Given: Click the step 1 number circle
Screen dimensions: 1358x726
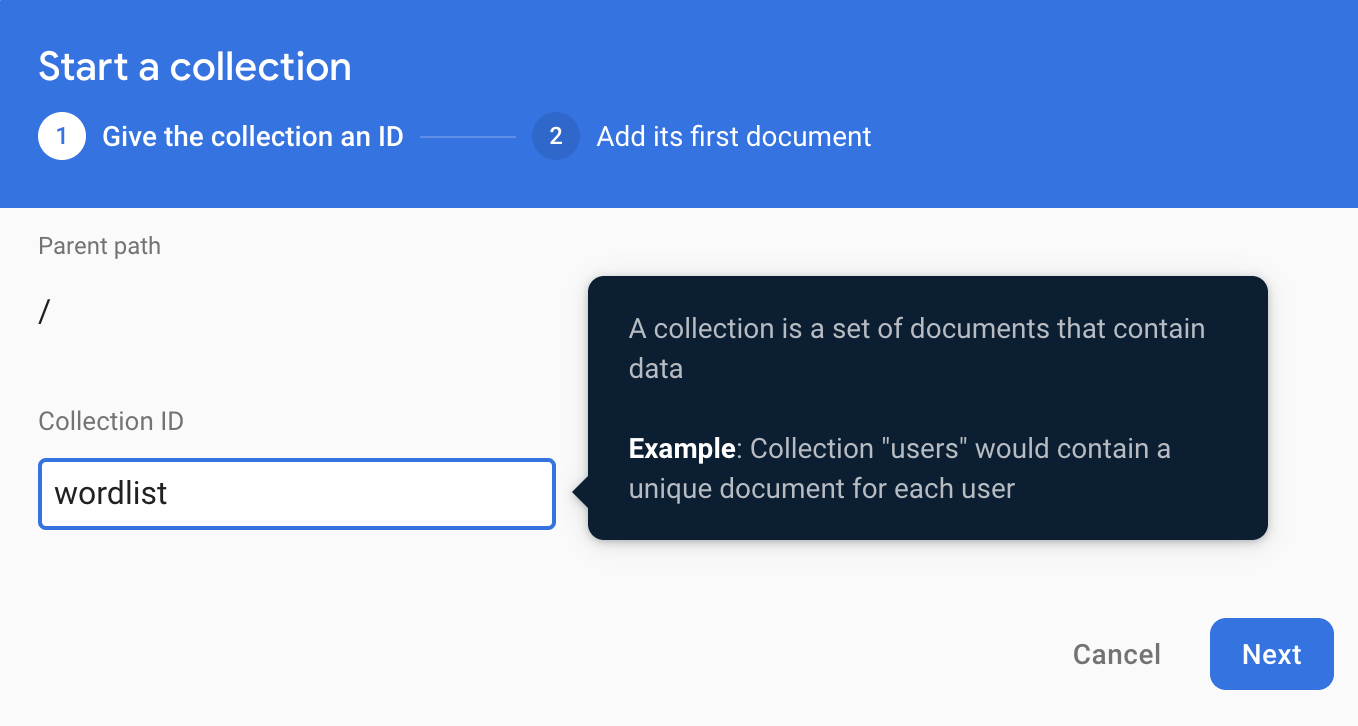Looking at the screenshot, I should coord(62,136).
